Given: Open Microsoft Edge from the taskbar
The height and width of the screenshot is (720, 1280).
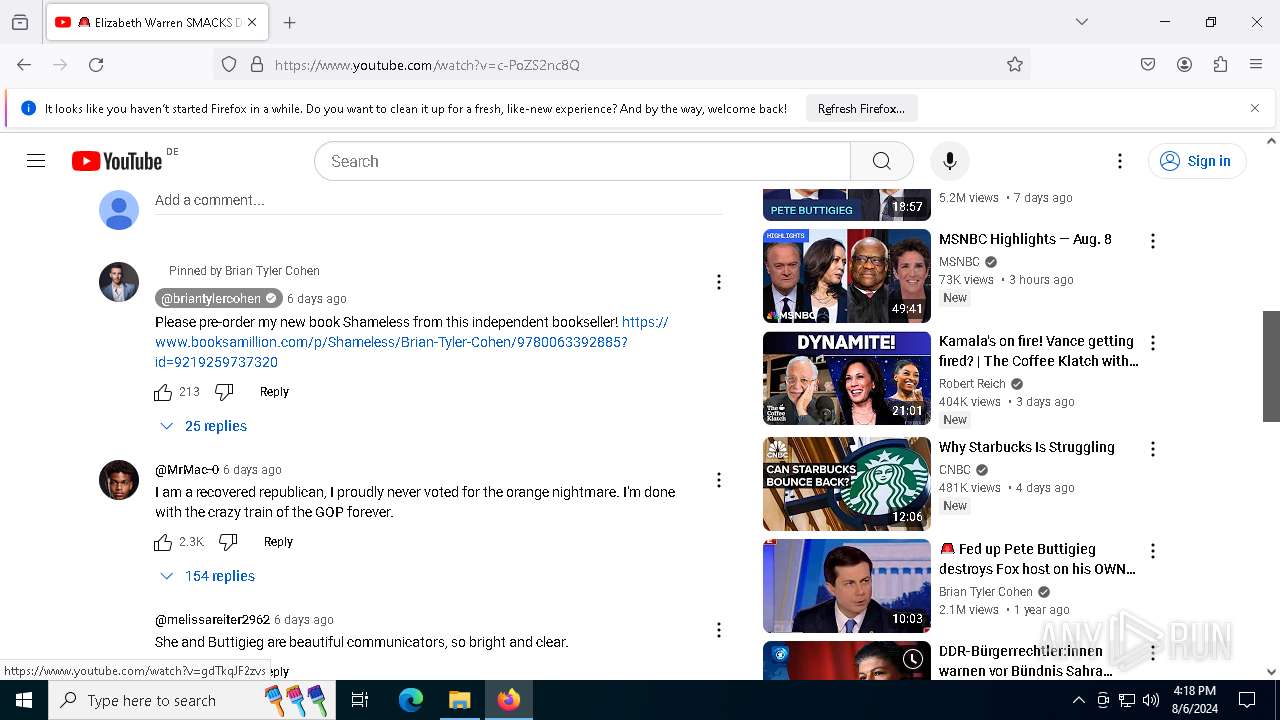Looking at the screenshot, I should click(x=411, y=700).
